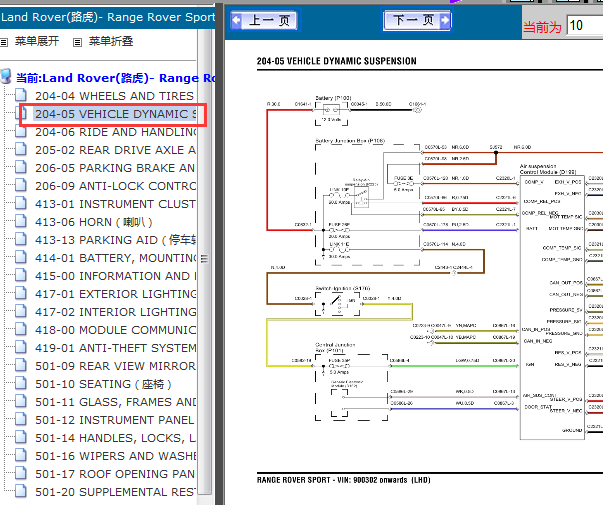Click document icon next to 204-04 WHEELS

[21, 95]
